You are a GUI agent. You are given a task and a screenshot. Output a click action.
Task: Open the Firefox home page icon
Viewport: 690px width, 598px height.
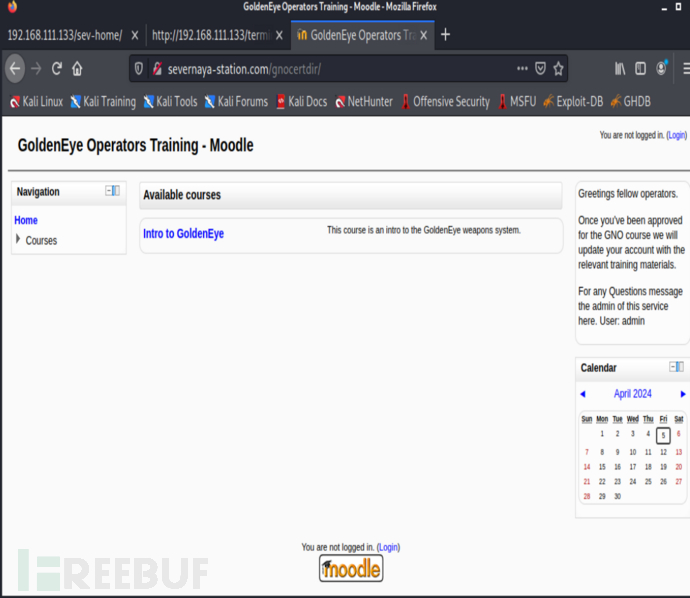pos(77,69)
